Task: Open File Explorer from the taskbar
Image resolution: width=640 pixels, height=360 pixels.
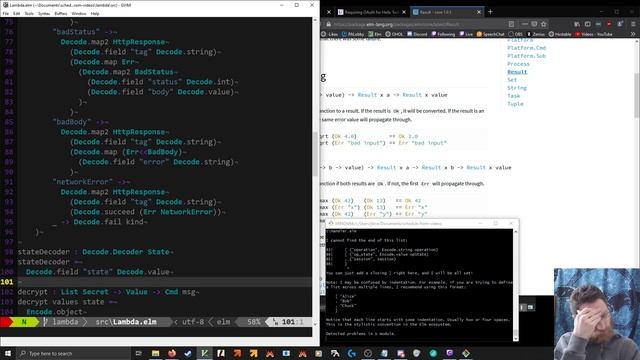Action: (156, 353)
